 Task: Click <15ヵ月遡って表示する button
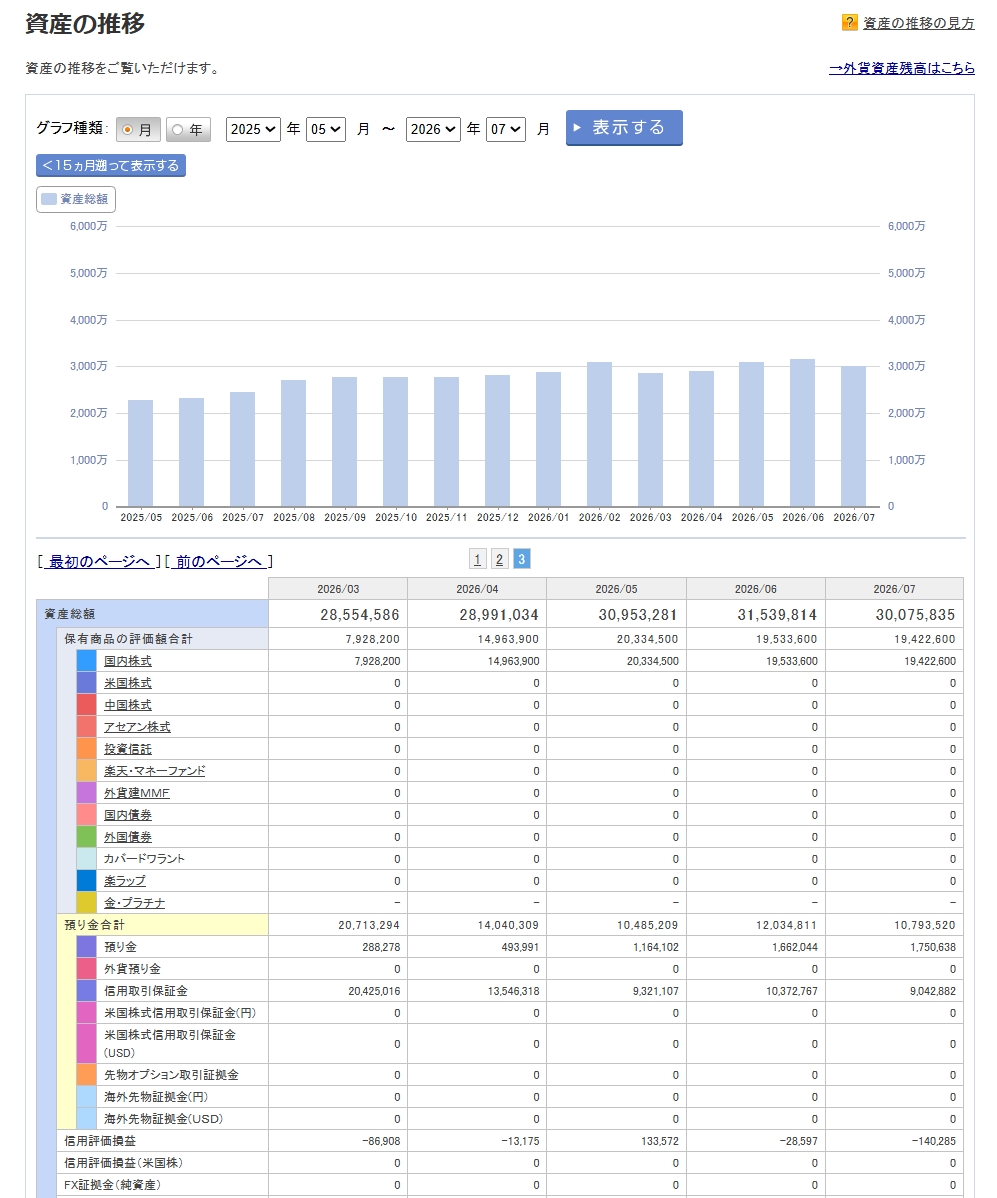[111, 165]
